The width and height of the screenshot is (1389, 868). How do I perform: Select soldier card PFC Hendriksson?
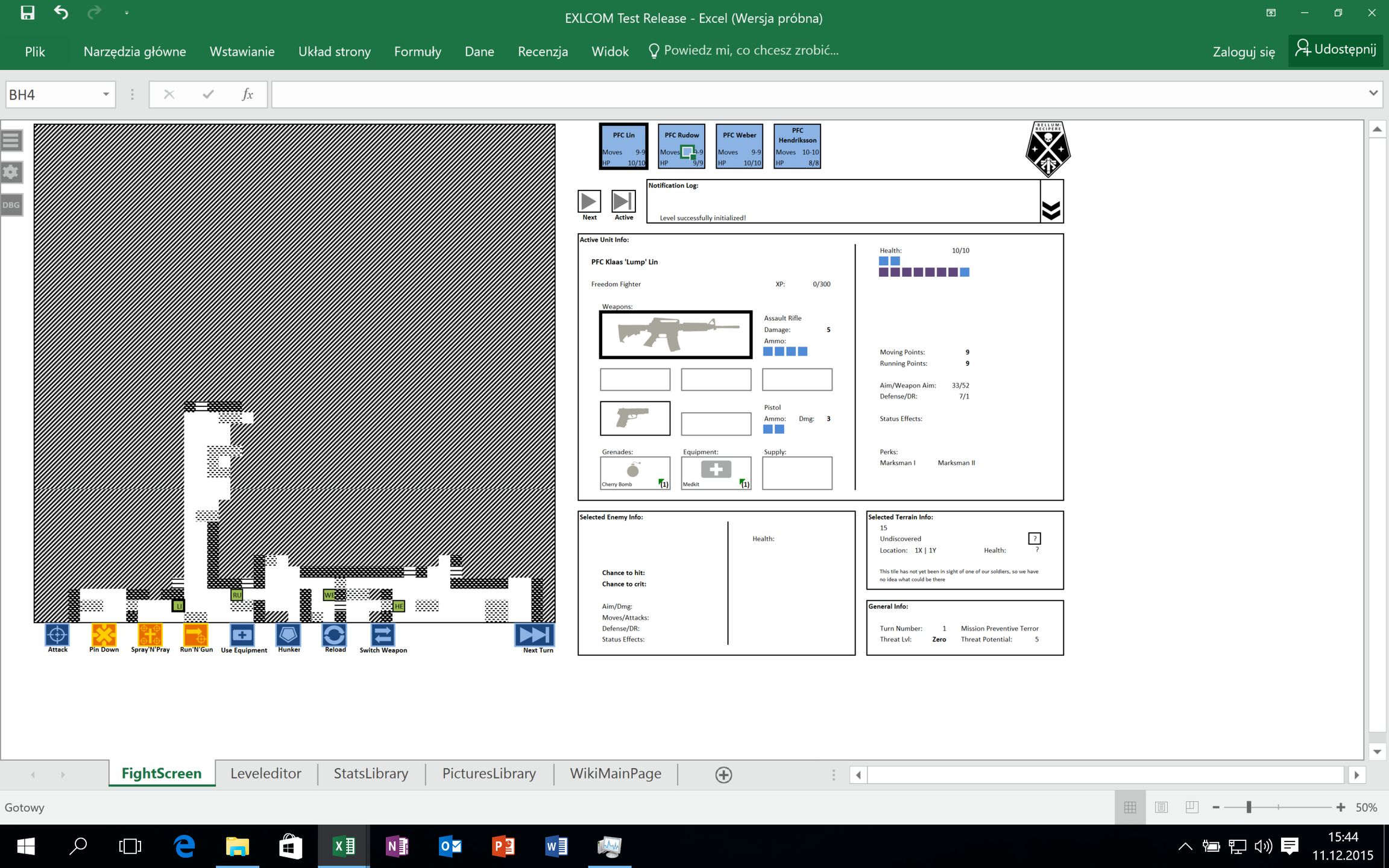[x=797, y=146]
